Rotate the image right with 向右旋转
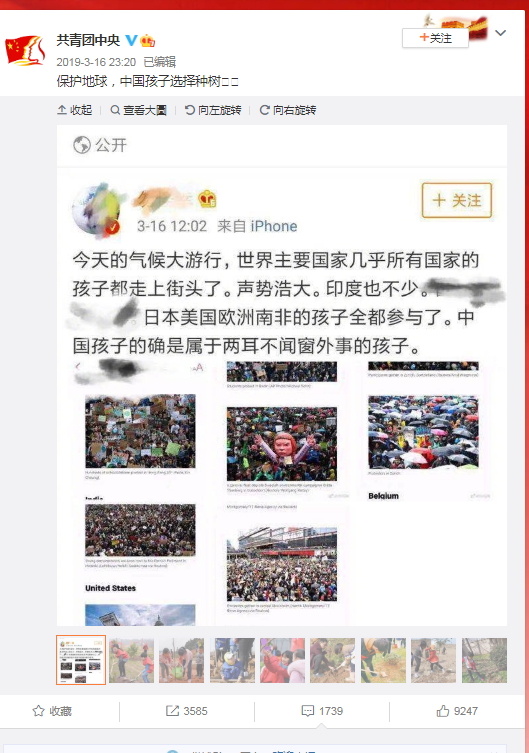Screen dimensions: 529x753 288,110
